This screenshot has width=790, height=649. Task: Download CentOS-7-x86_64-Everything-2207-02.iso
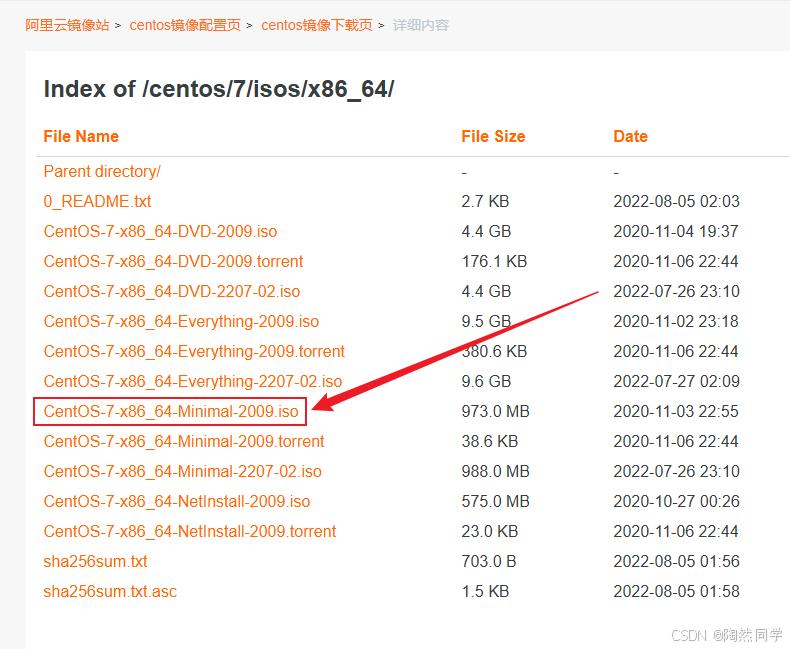193,381
